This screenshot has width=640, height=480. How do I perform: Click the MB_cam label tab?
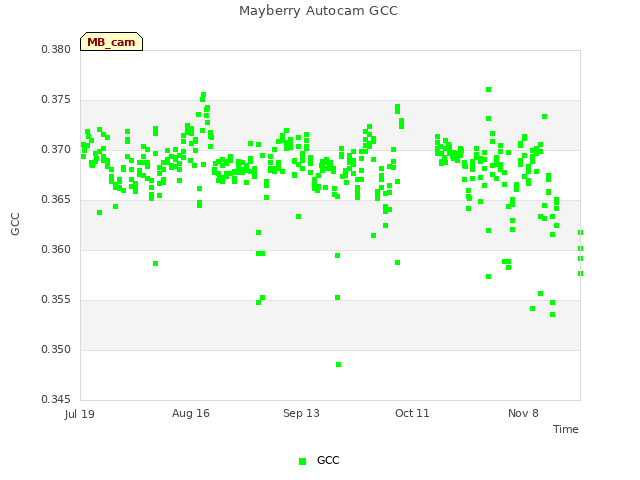point(111,42)
